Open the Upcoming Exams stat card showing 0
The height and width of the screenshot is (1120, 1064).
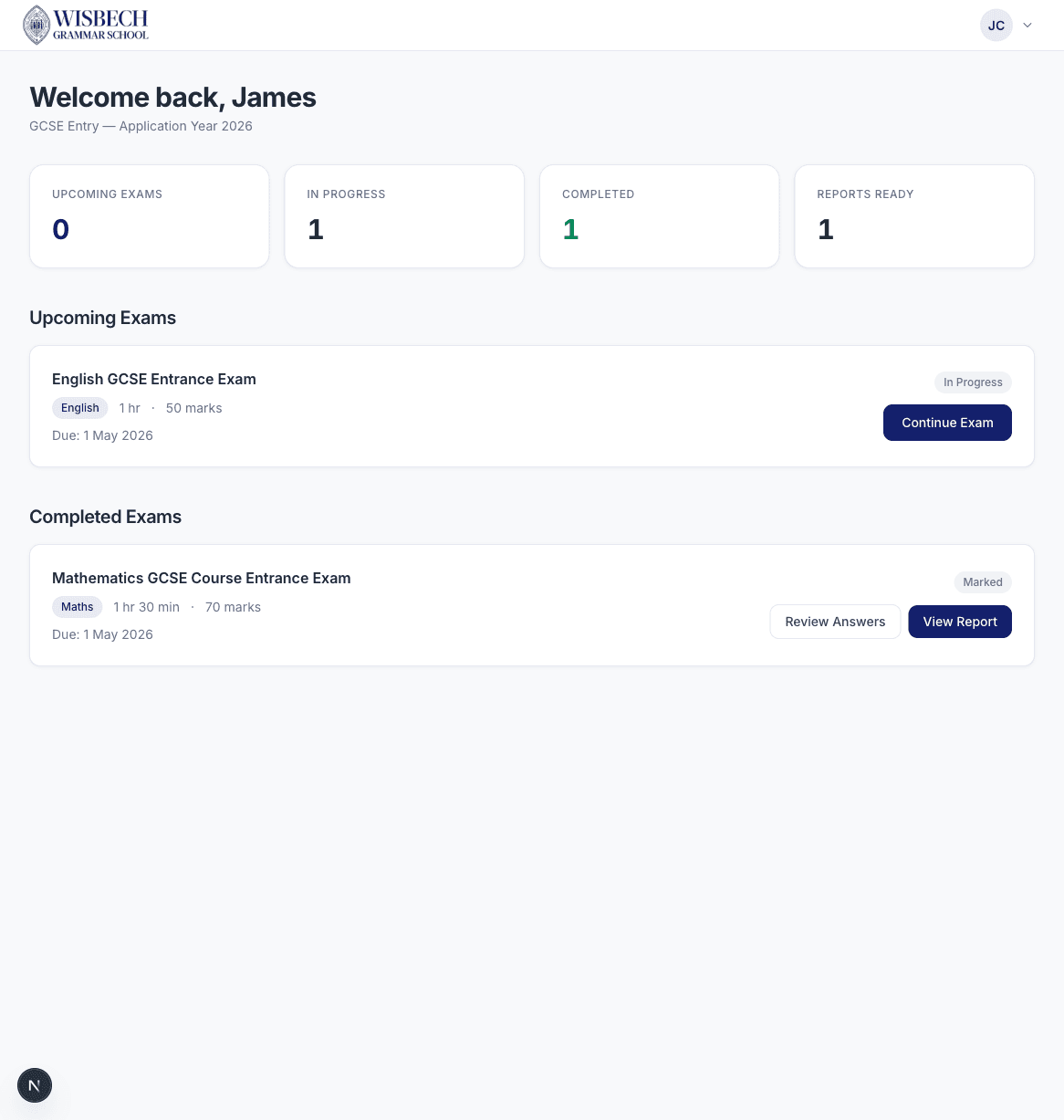149,216
